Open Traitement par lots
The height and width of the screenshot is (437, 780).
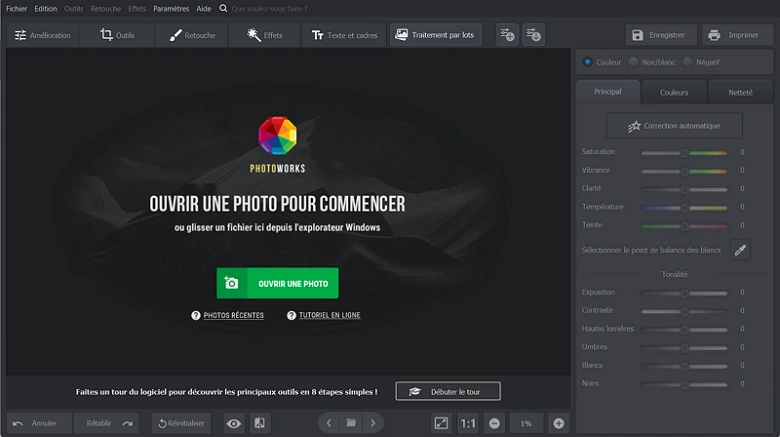pyautogui.click(x=435, y=35)
